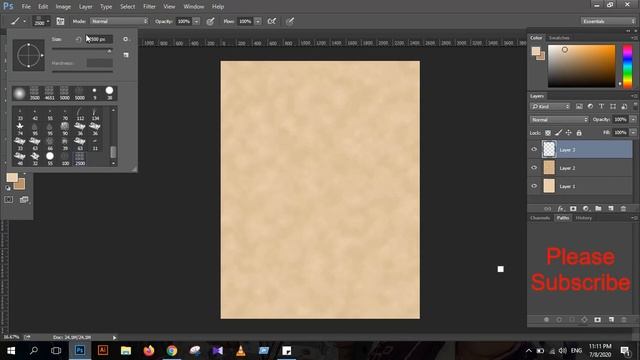
Task: Open the layer Kind filter dropdown
Action: pos(550,107)
